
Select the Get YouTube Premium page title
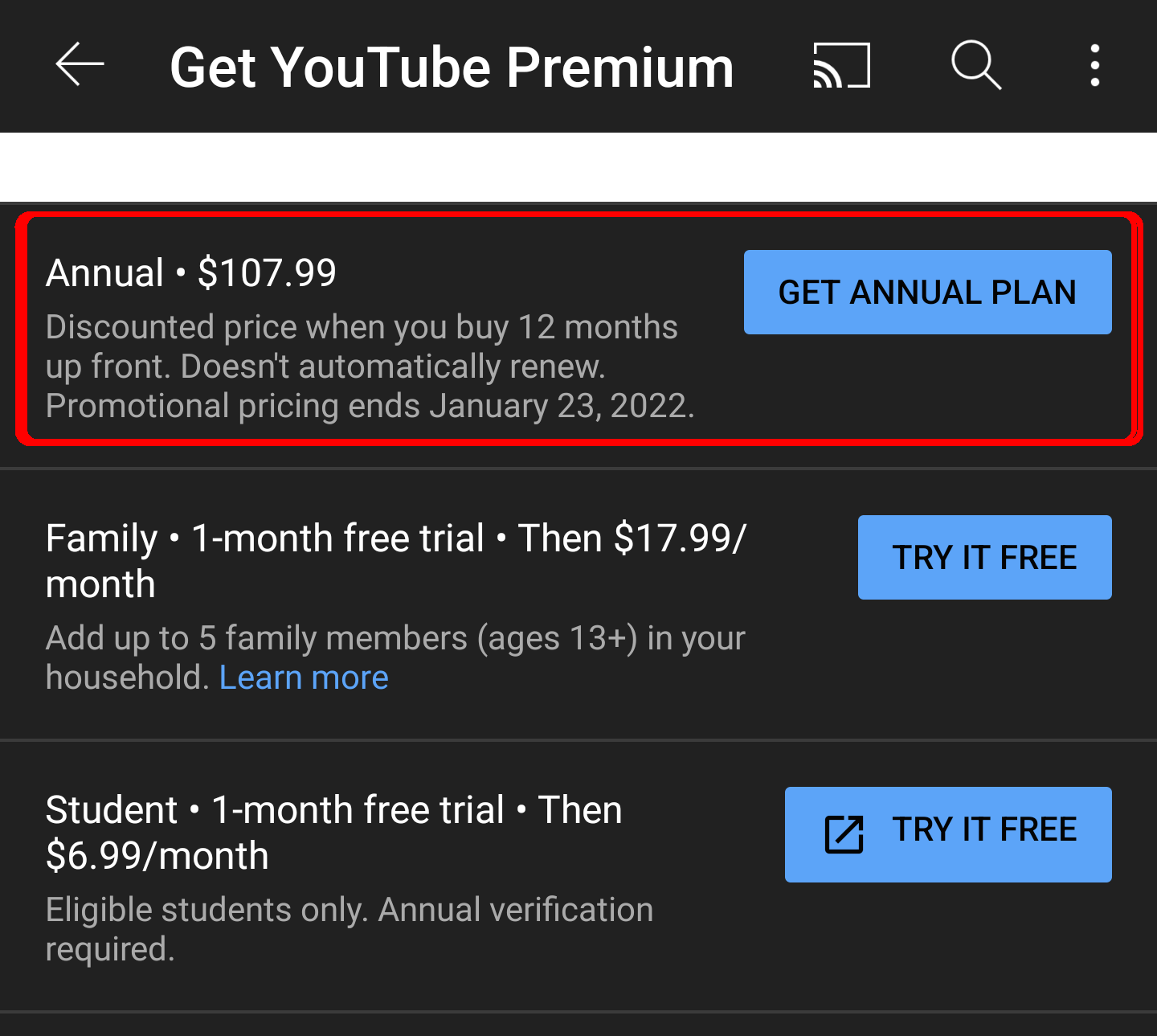click(452, 67)
